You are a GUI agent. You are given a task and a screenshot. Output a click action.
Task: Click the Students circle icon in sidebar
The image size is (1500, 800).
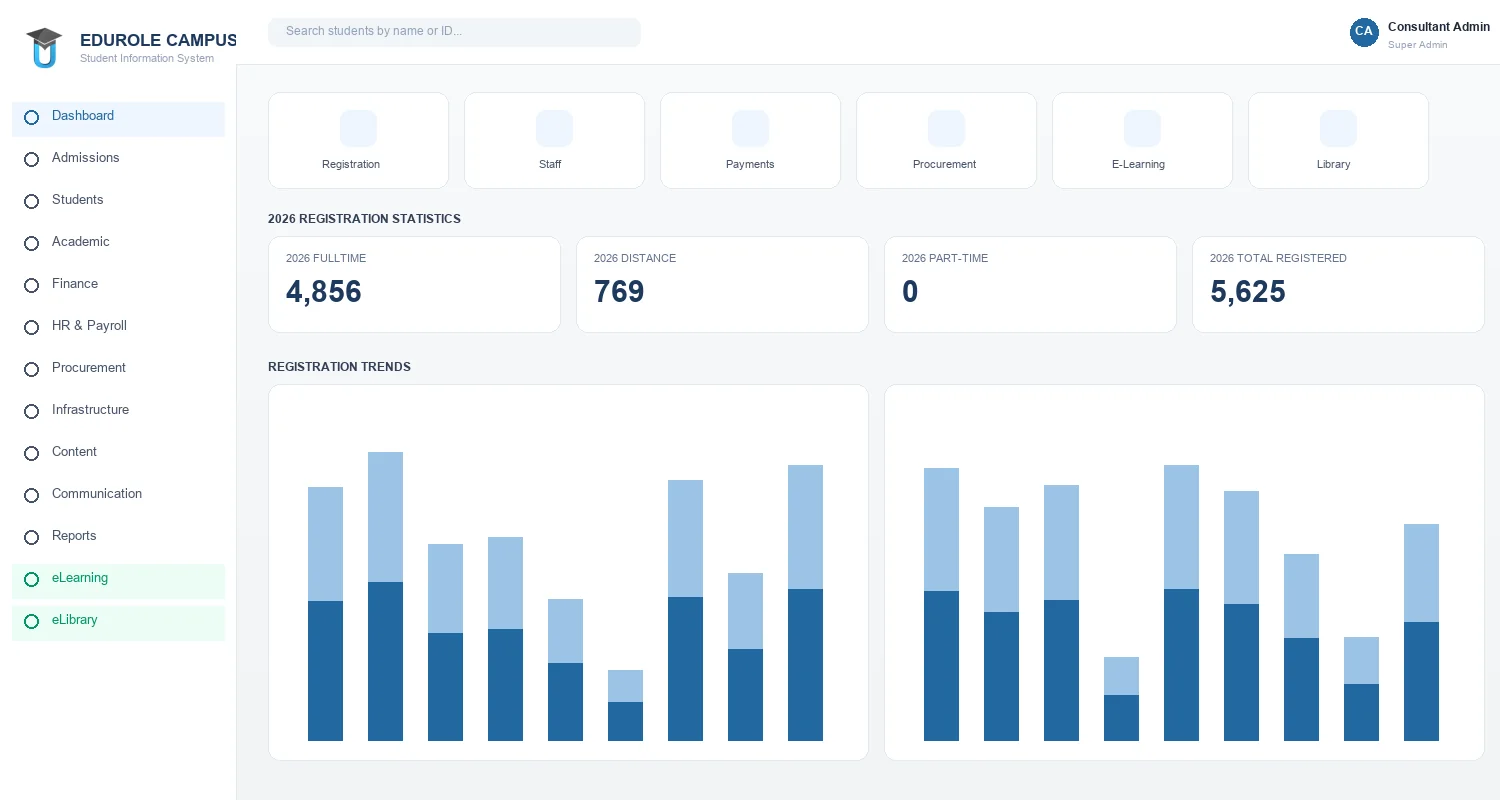[31, 201]
